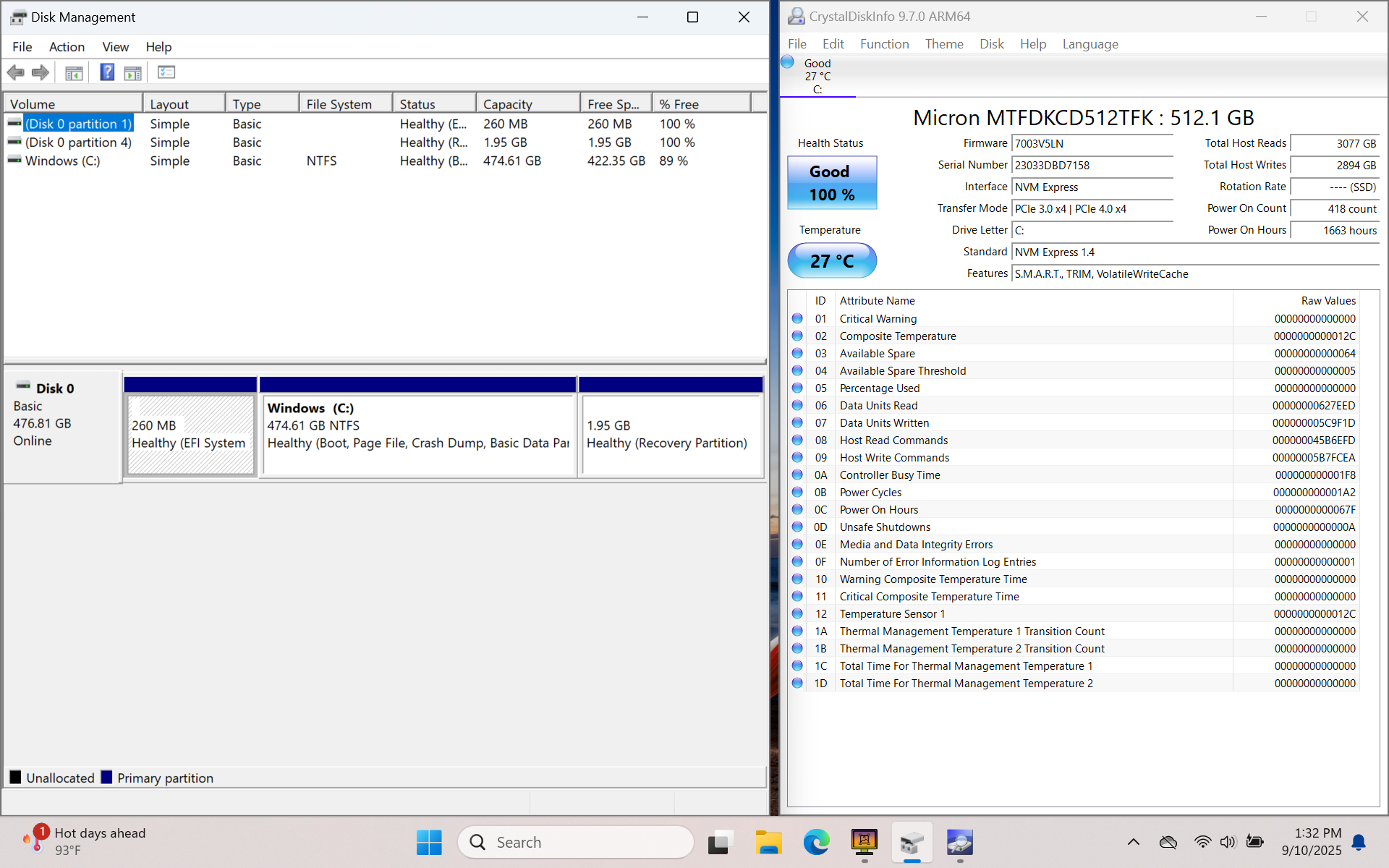This screenshot has height=868, width=1389.
Task: Click the Help question mark toolbar icon
Action: click(x=107, y=72)
